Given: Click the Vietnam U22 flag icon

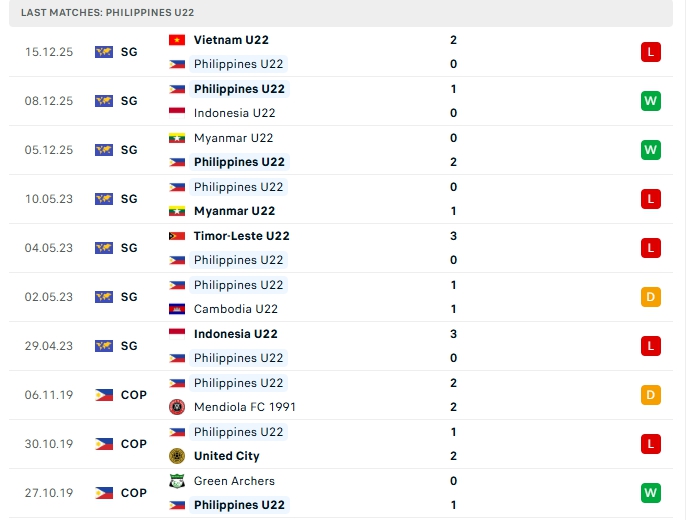Looking at the screenshot, I should tap(177, 40).
